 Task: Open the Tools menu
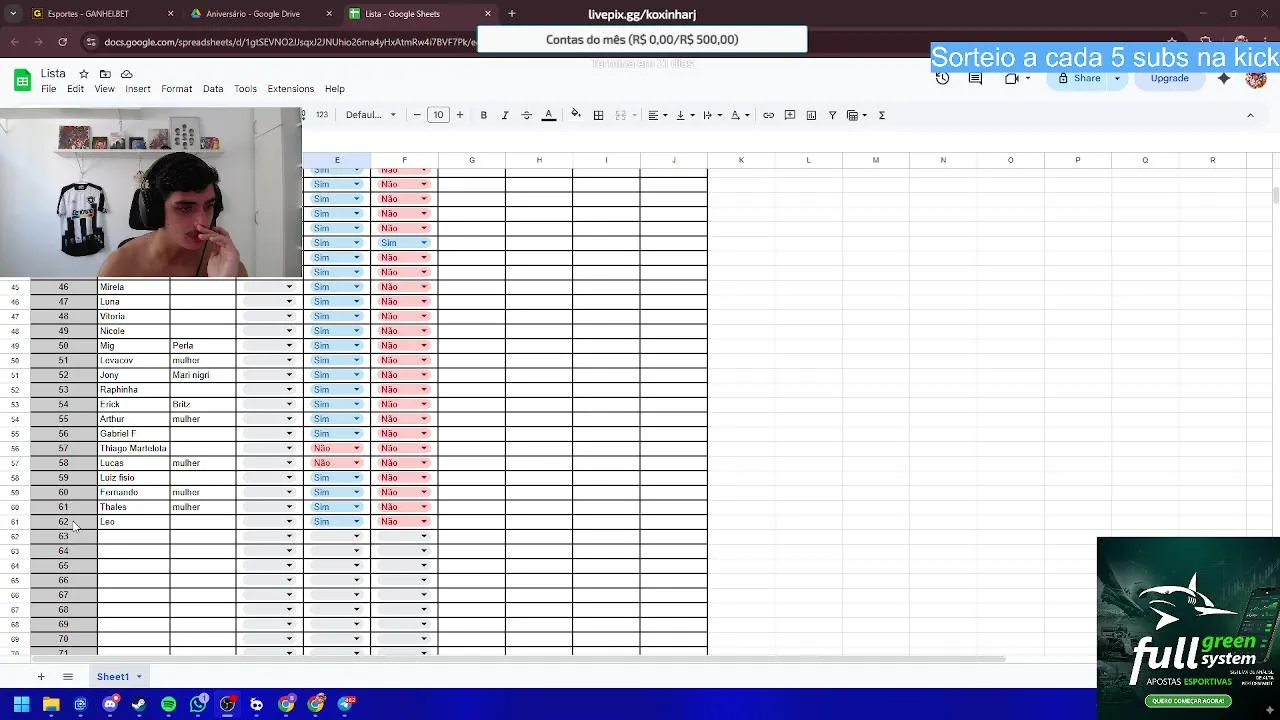click(x=245, y=89)
